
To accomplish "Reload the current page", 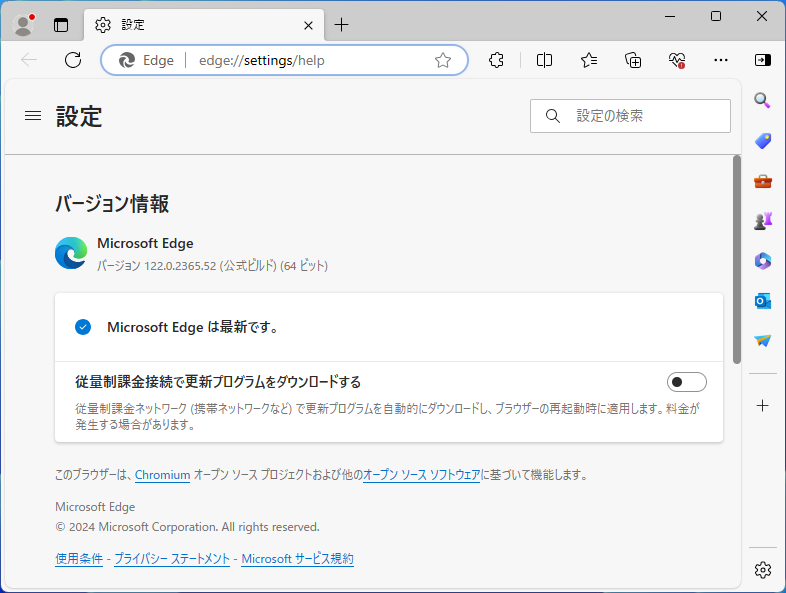I will [x=73, y=60].
